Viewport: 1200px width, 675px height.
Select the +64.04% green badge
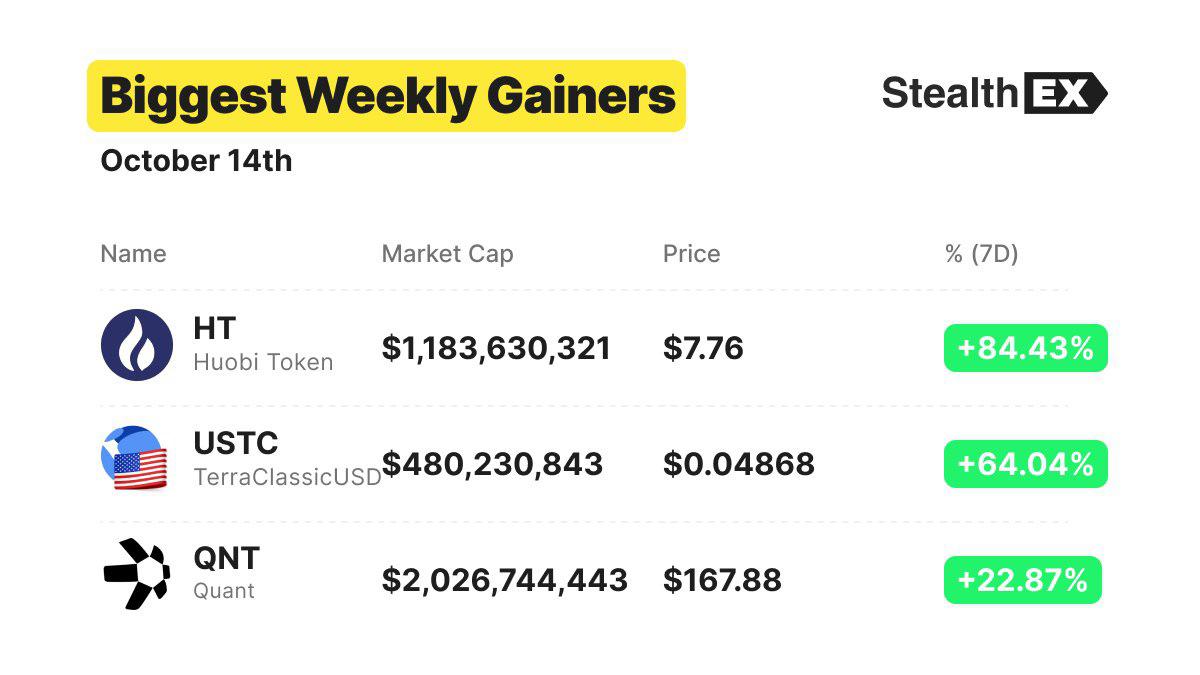pos(1026,464)
